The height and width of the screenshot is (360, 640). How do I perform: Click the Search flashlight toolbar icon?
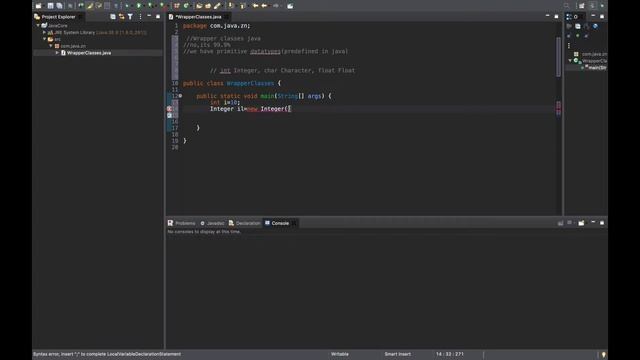click(217, 6)
